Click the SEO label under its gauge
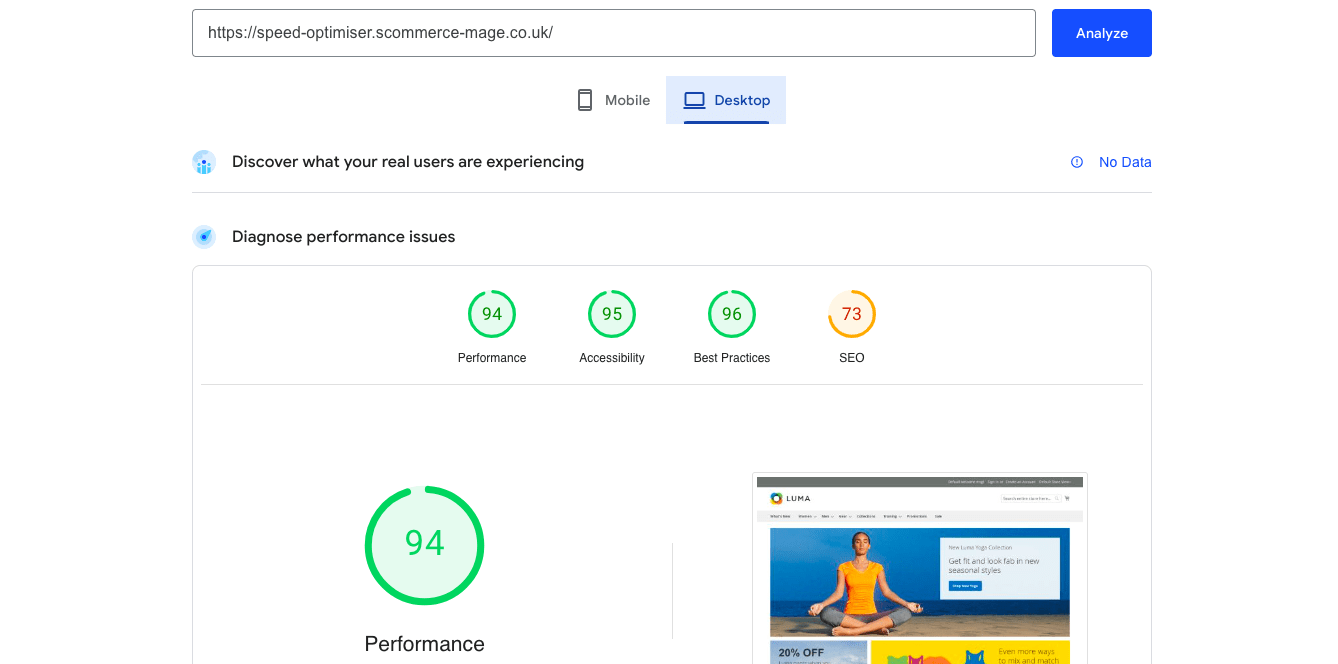 (852, 357)
